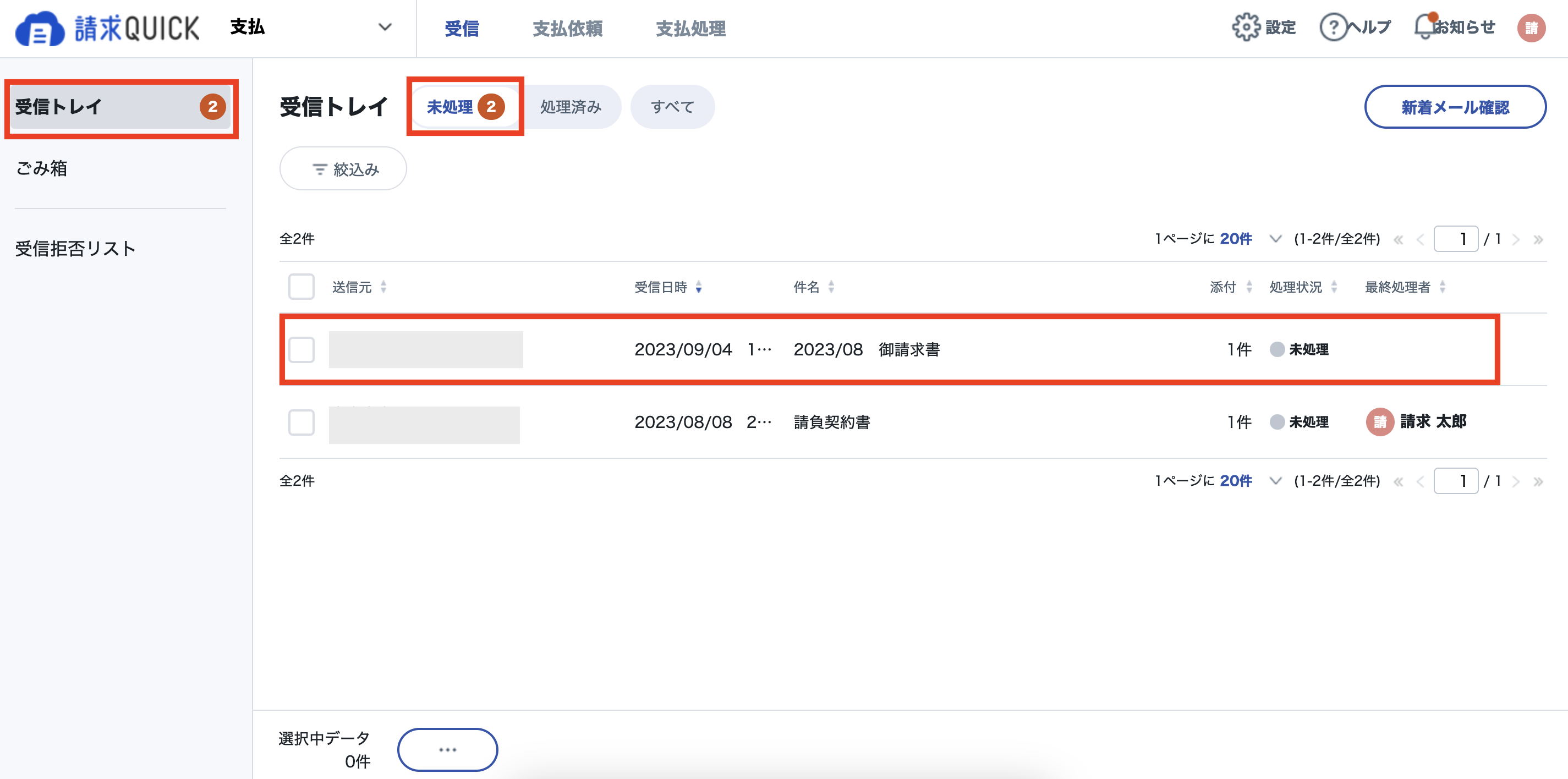Click the 請求 太郎 avatar icon in the table
The image size is (1568, 779).
pyautogui.click(x=1380, y=422)
